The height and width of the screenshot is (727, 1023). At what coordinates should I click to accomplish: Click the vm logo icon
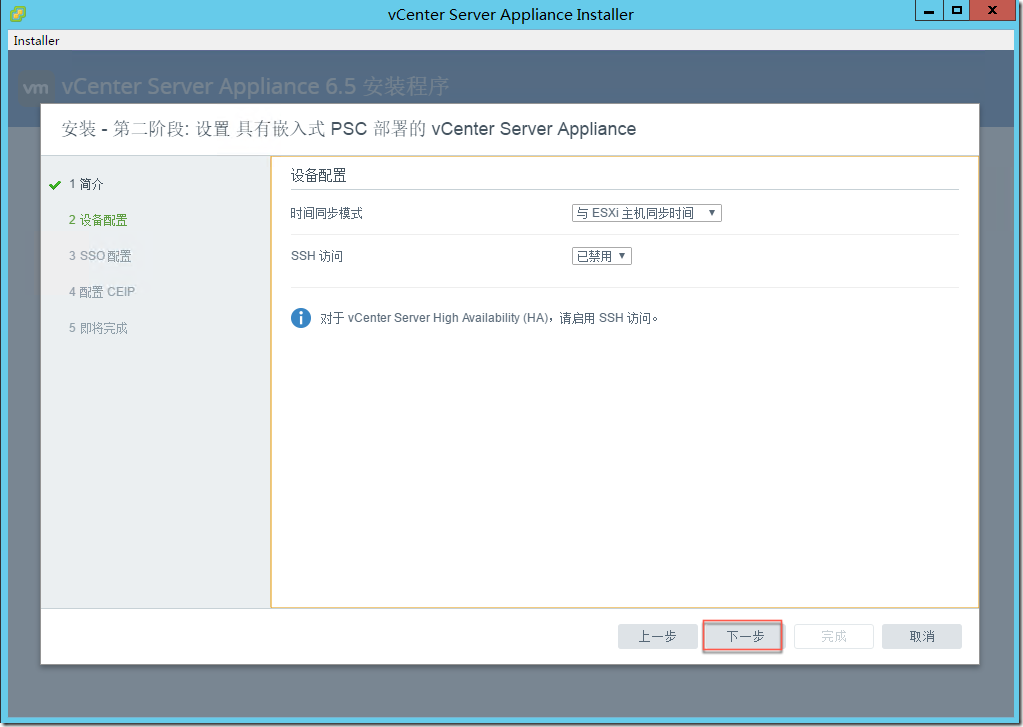click(35, 88)
